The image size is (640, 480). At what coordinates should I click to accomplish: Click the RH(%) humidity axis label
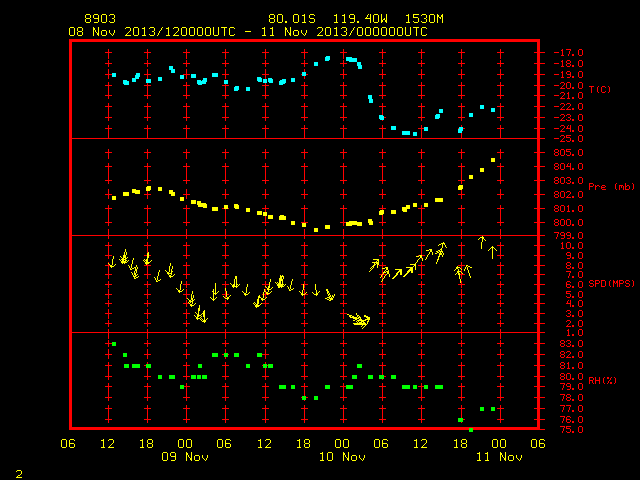click(x=602, y=380)
